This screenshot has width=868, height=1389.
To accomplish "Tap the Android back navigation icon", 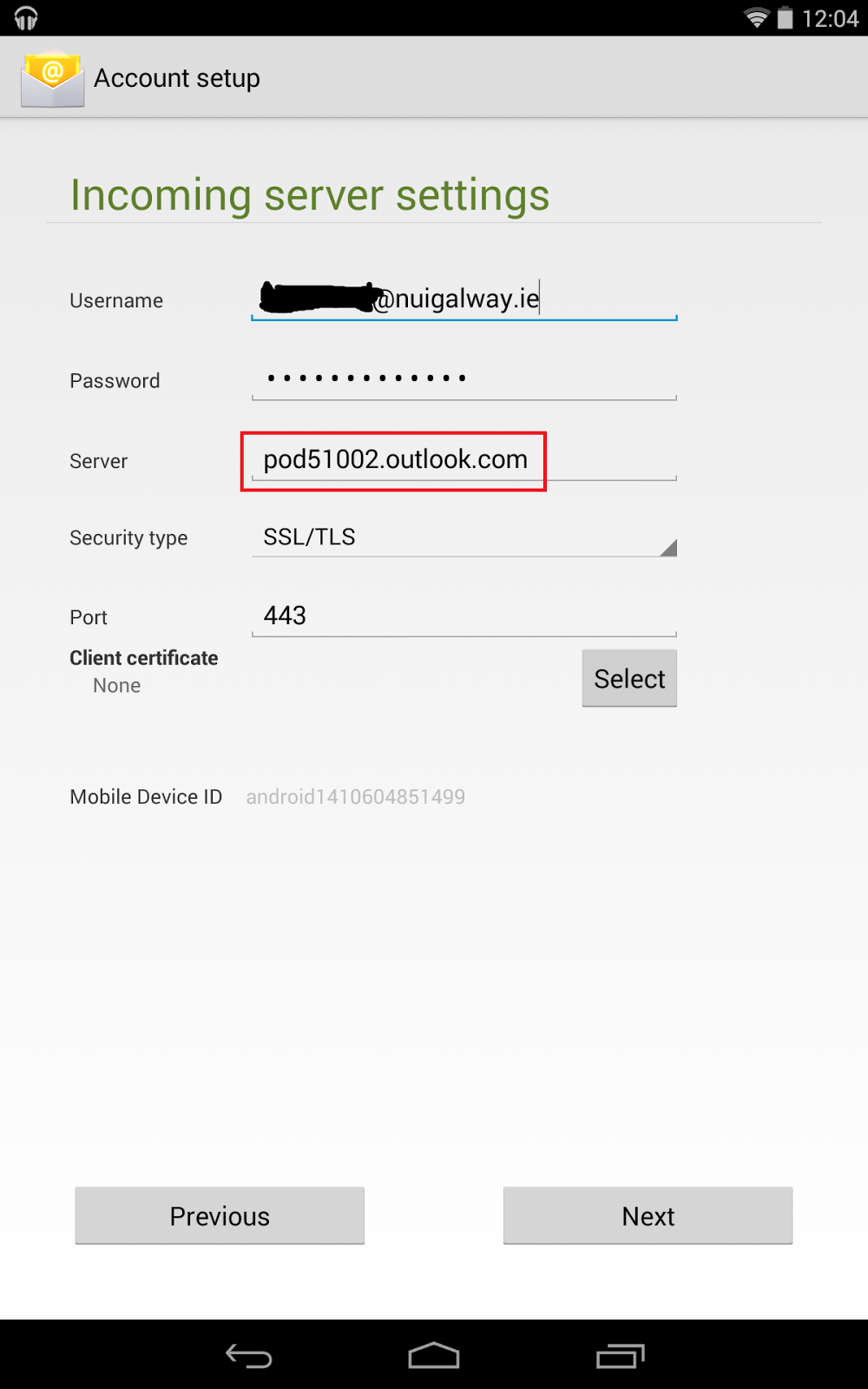I will [x=249, y=1355].
